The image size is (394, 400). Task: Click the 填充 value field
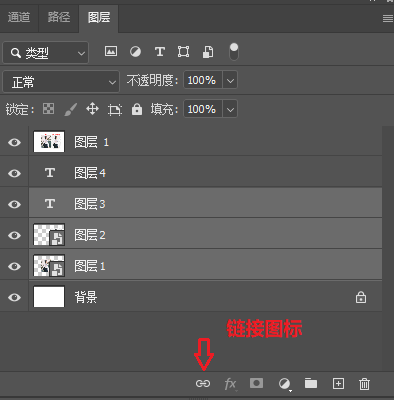[x=203, y=109]
